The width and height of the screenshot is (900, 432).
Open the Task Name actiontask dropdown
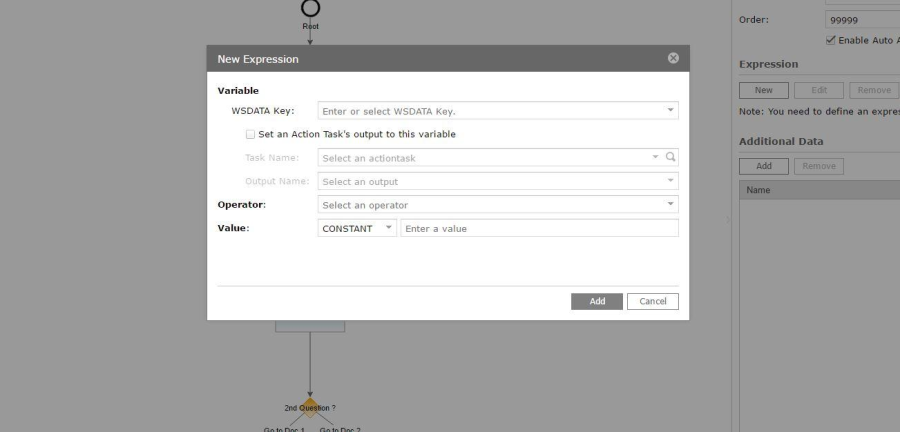[x=490, y=157]
